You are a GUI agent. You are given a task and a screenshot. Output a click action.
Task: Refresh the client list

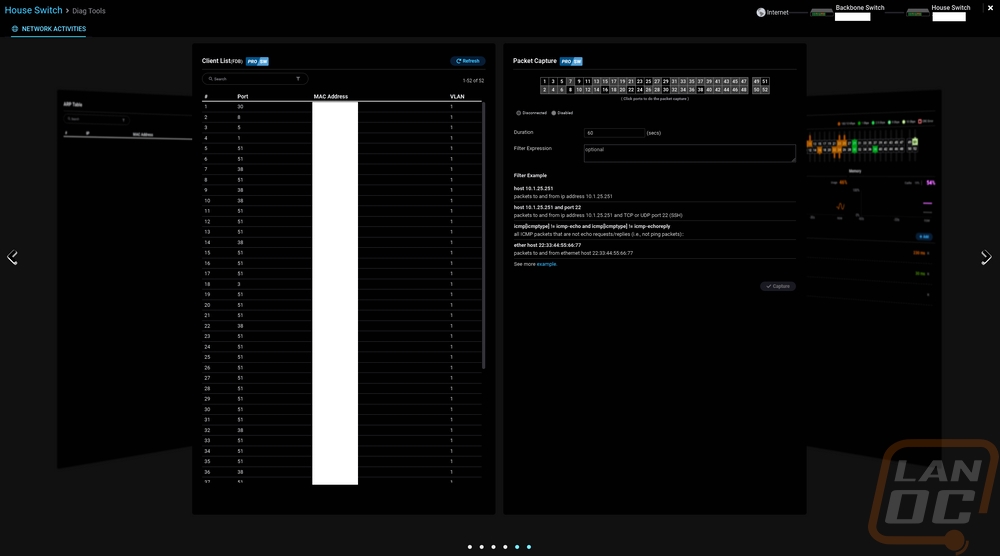tap(468, 61)
